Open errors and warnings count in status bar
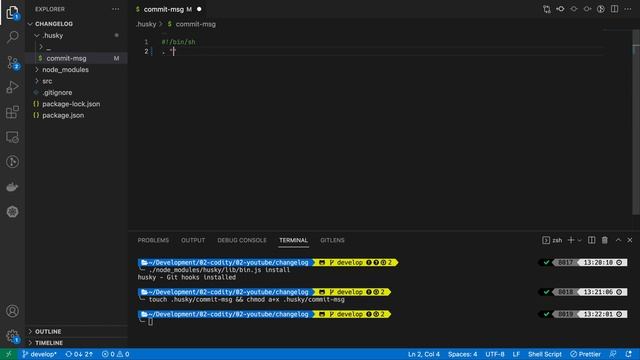The height and width of the screenshot is (360, 640). click(x=116, y=354)
